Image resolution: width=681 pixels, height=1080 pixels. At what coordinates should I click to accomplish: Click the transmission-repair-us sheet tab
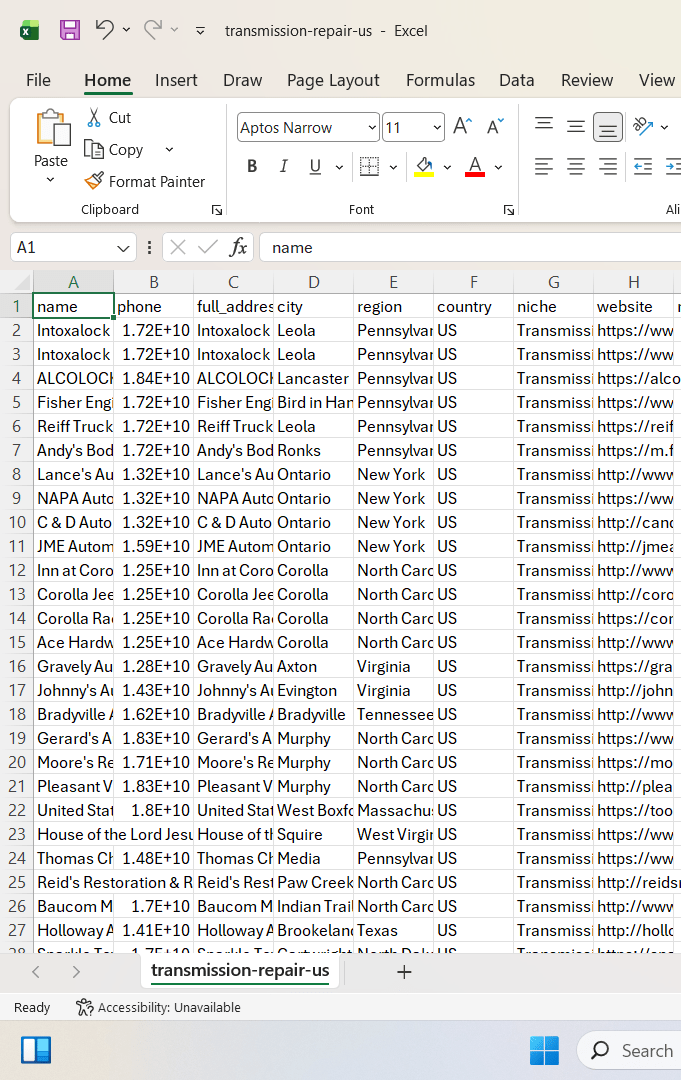[240, 970]
